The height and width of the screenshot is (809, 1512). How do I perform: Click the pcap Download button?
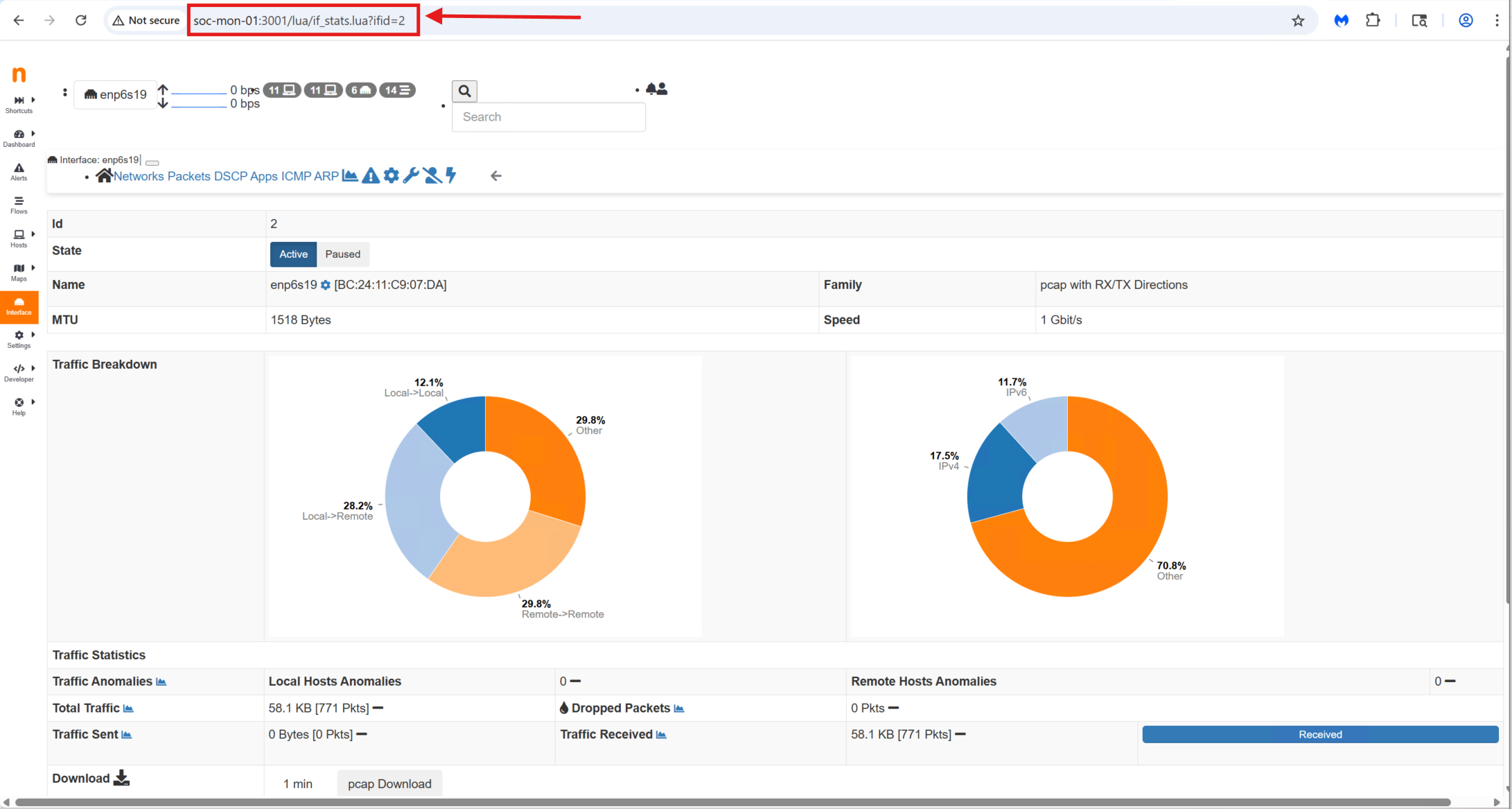[x=389, y=783]
